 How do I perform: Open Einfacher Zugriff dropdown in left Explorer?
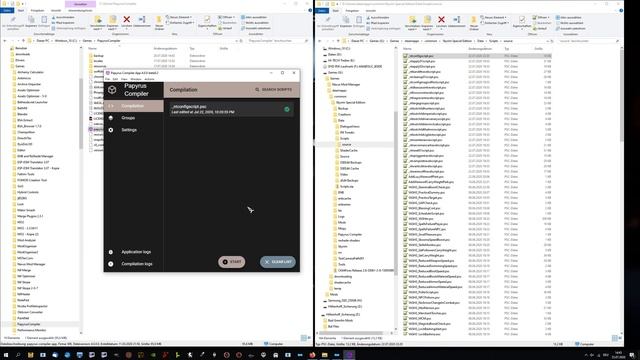[180, 22]
